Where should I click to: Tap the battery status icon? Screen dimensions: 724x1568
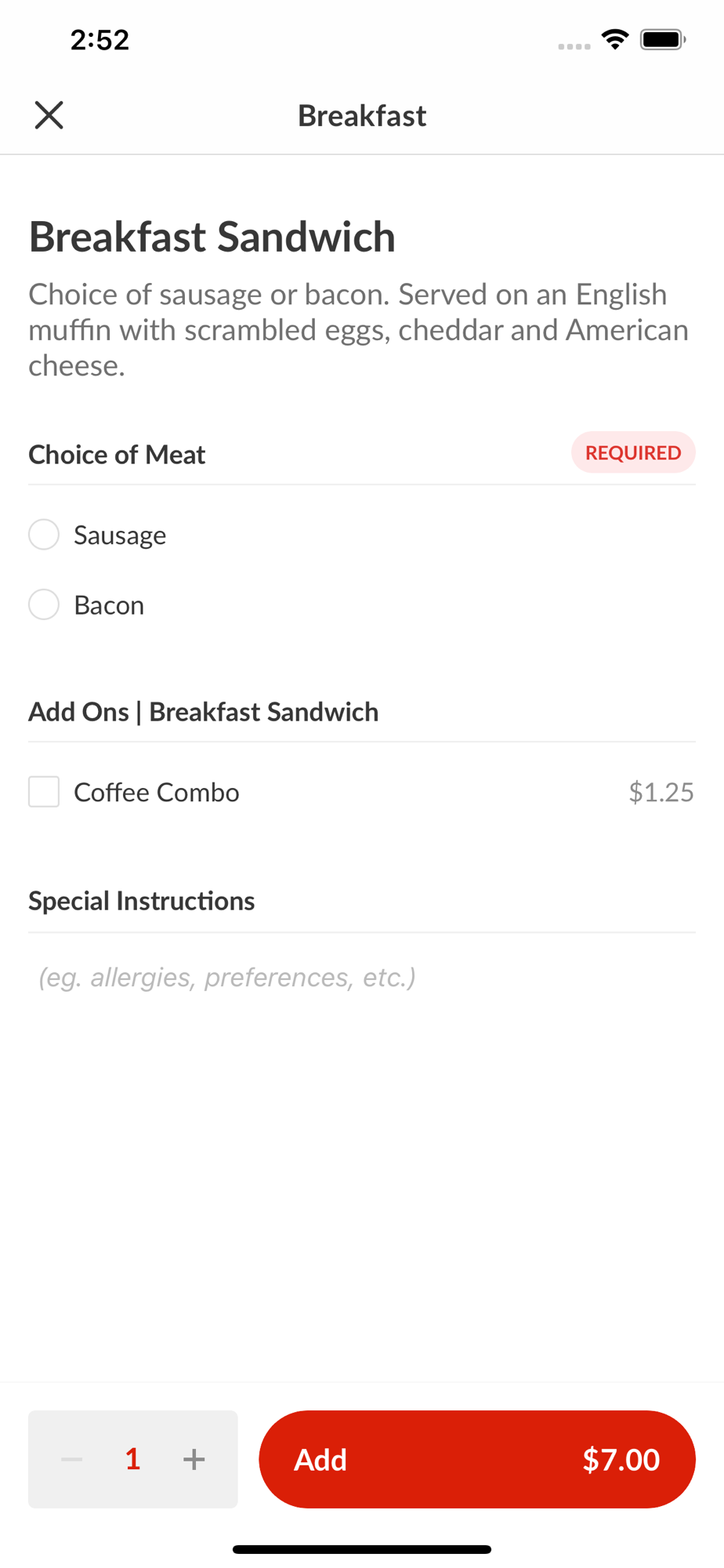tap(663, 39)
